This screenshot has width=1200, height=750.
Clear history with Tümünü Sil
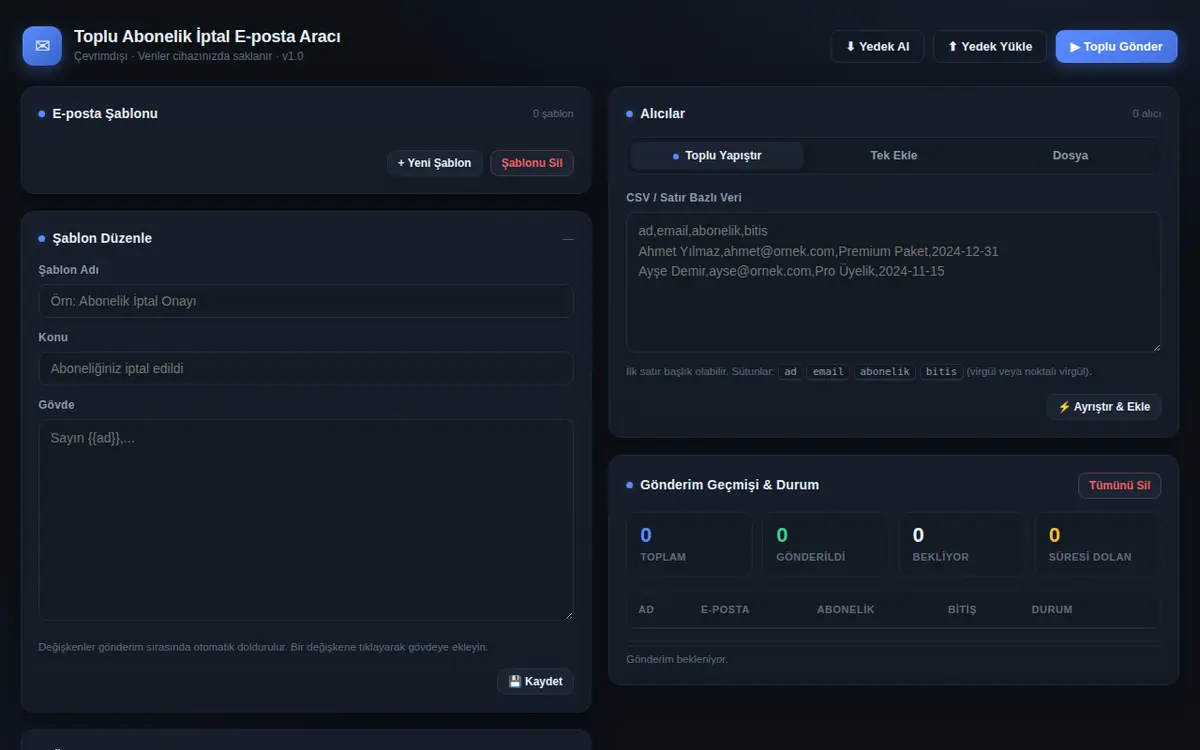point(1119,486)
